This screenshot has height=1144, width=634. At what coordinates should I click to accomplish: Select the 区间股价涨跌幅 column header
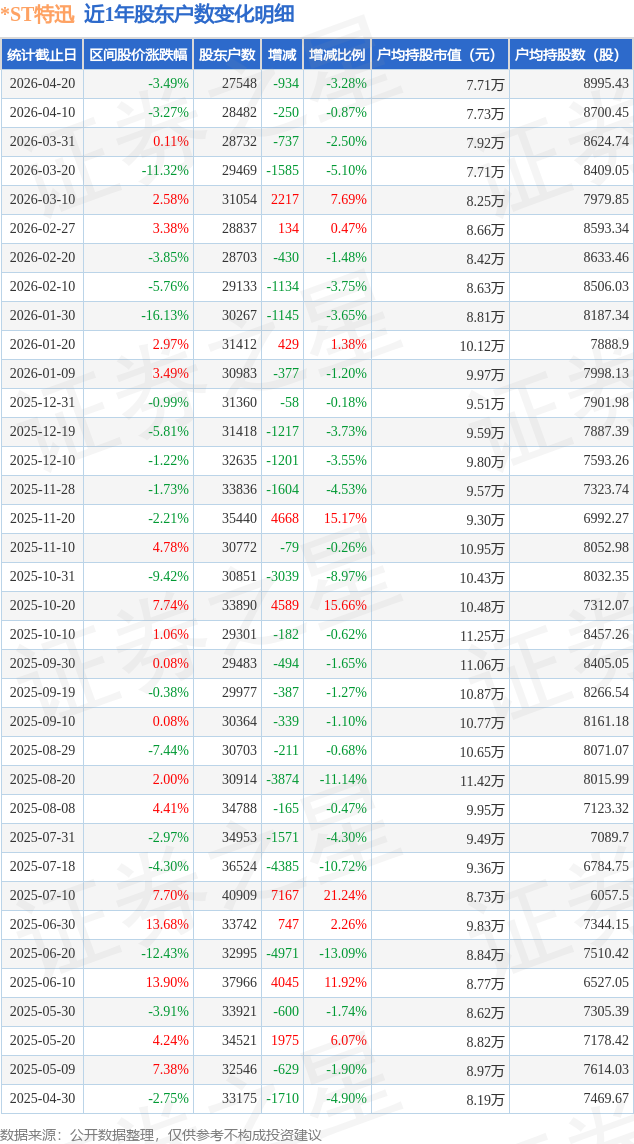coord(138,55)
